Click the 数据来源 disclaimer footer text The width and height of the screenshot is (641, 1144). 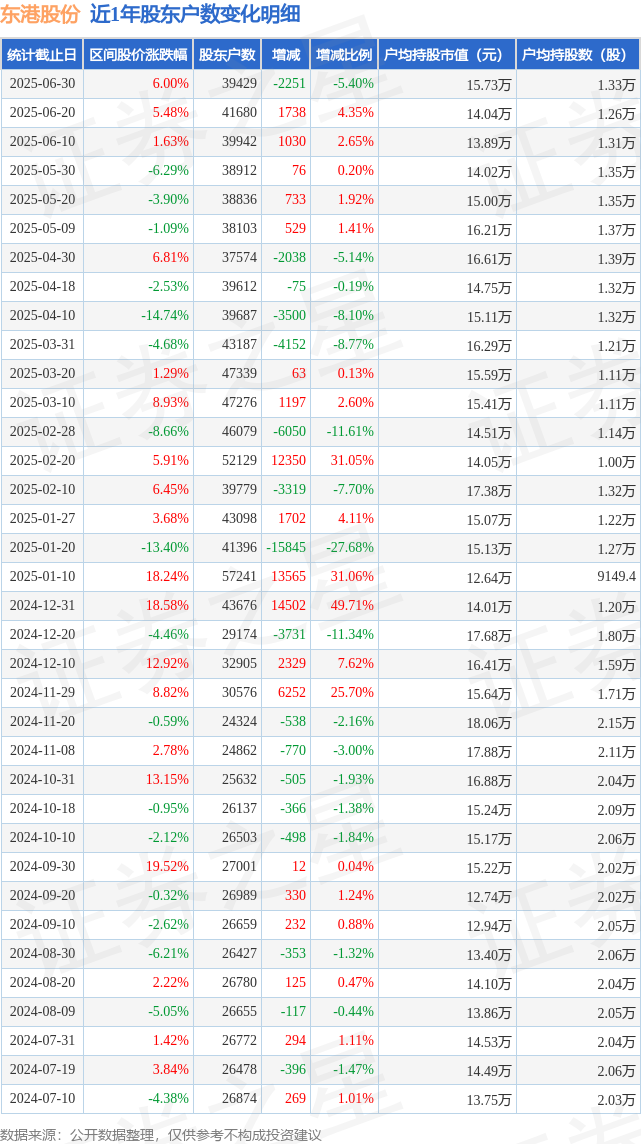pyautogui.click(x=160, y=1135)
